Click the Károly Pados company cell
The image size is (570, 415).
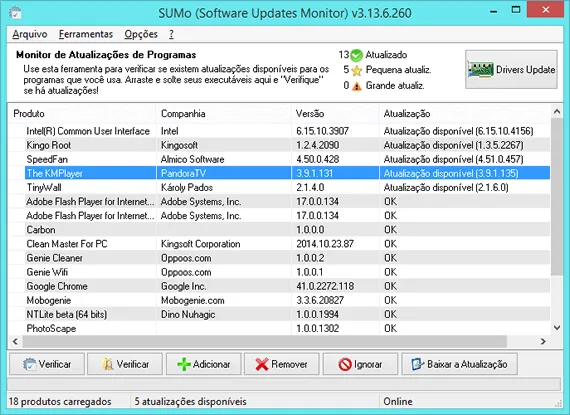224,188
